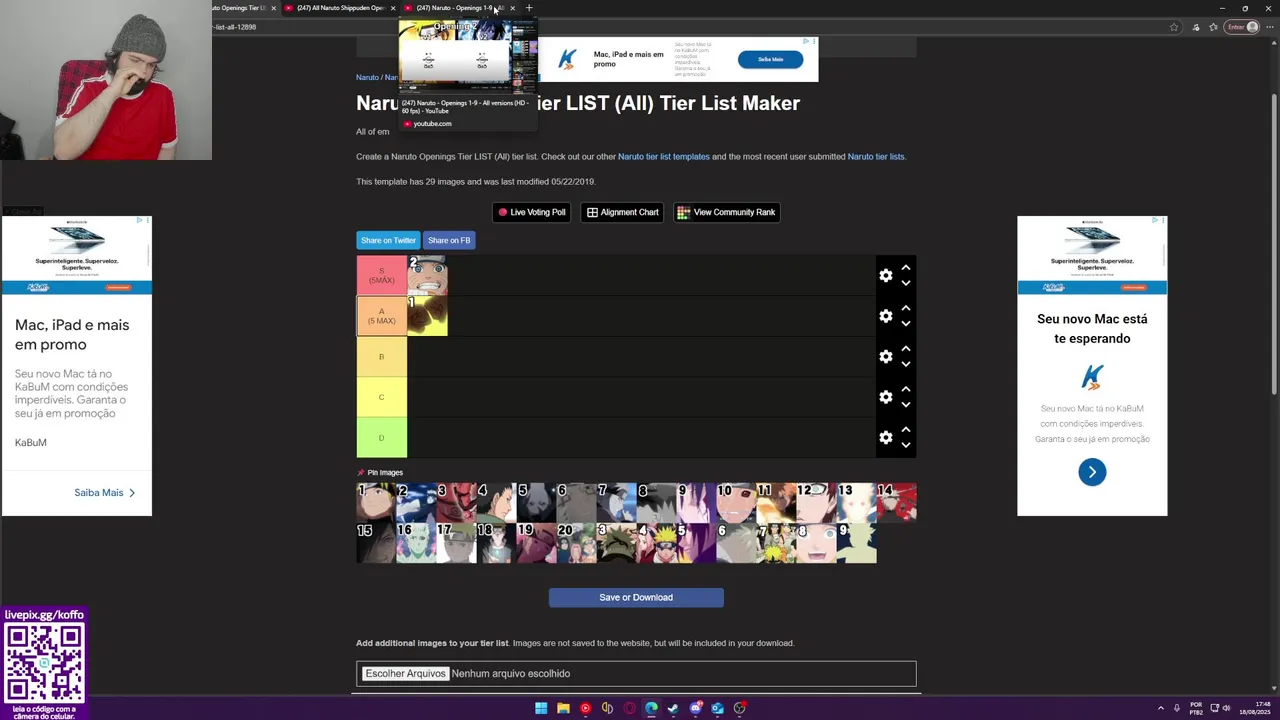Screen dimensions: 1280x720
Task: Open a new browser tab
Action: pyautogui.click(x=529, y=8)
